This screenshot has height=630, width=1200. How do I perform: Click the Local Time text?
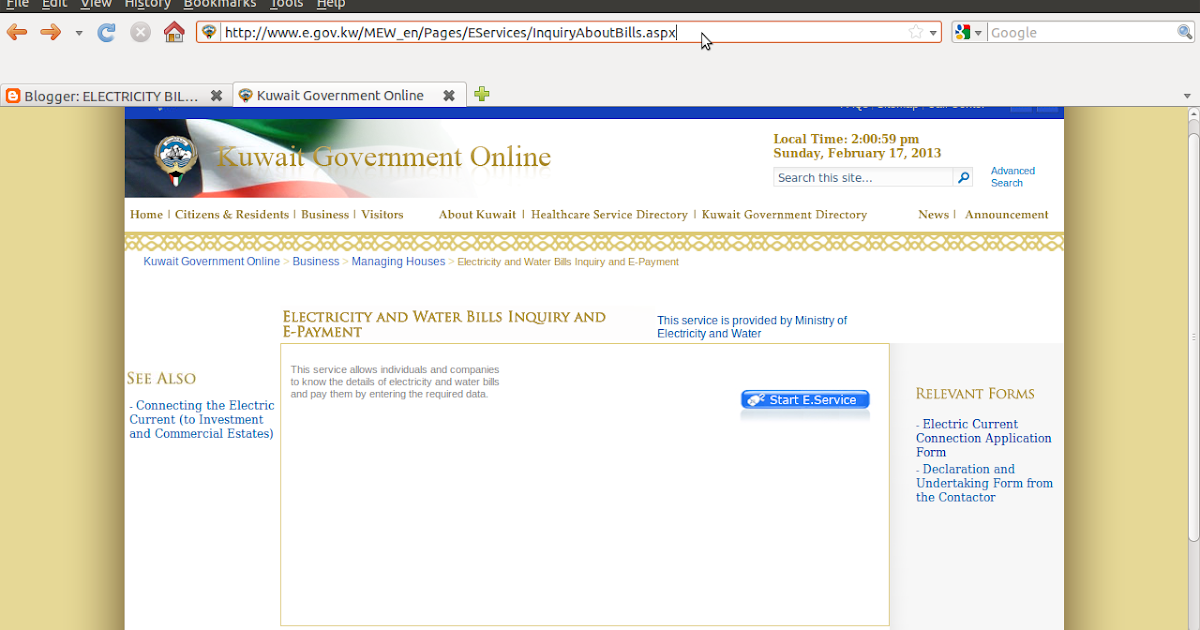click(846, 139)
